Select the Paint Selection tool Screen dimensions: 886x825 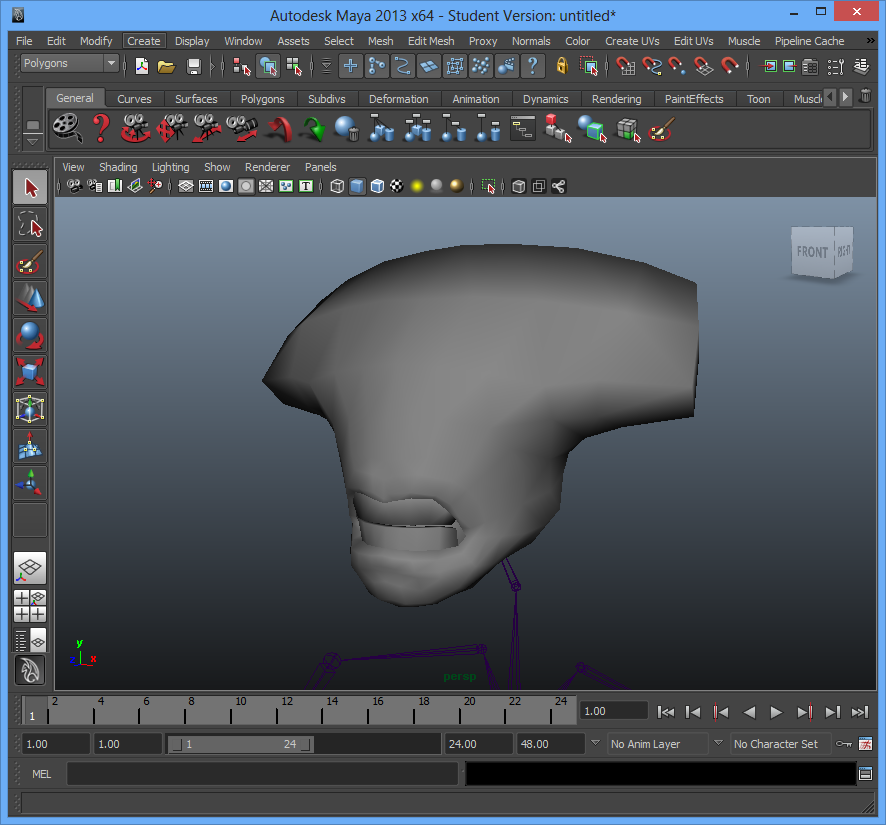[30, 262]
